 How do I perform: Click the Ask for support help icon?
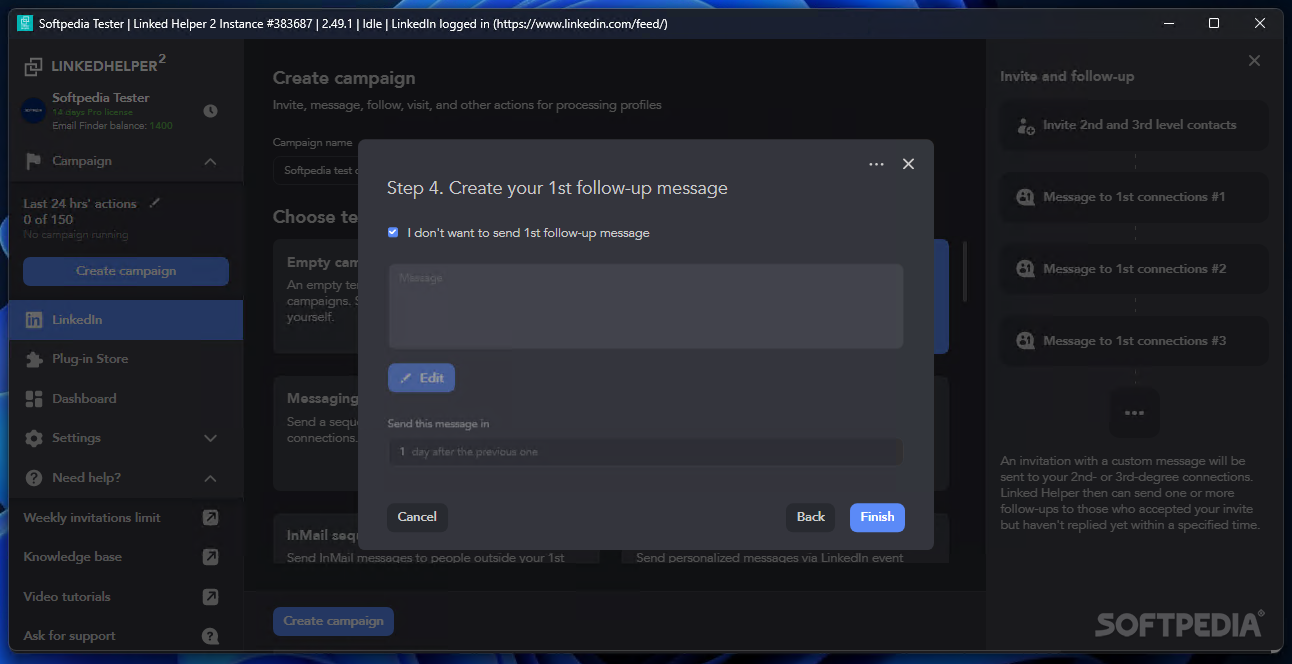point(210,636)
